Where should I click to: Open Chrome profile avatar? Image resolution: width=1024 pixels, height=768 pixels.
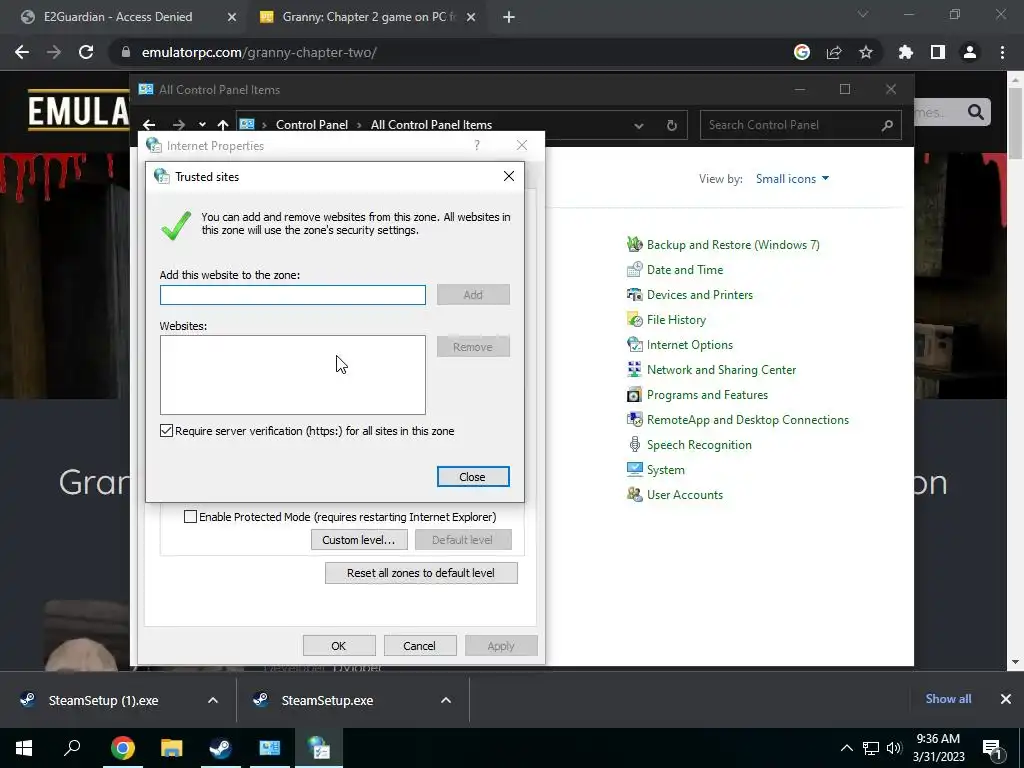[970, 52]
